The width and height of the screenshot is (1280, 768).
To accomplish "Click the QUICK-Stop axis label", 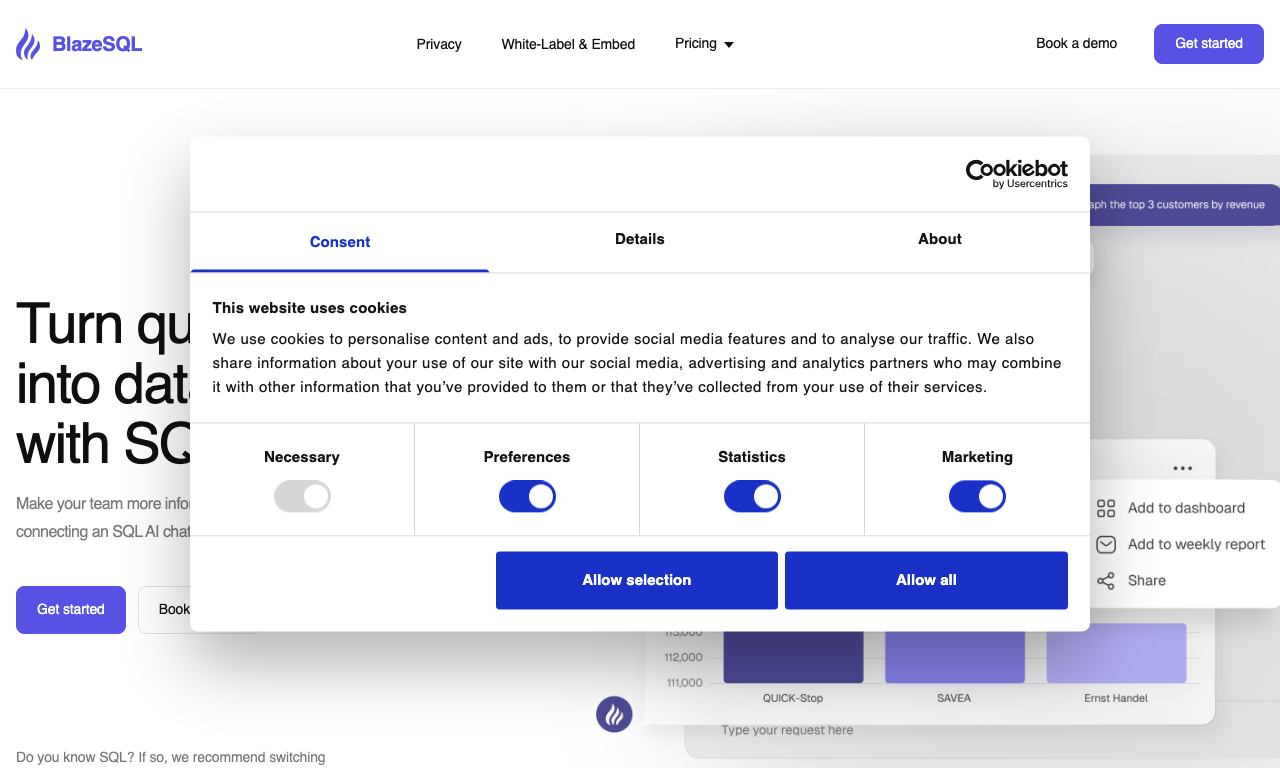I will [793, 698].
